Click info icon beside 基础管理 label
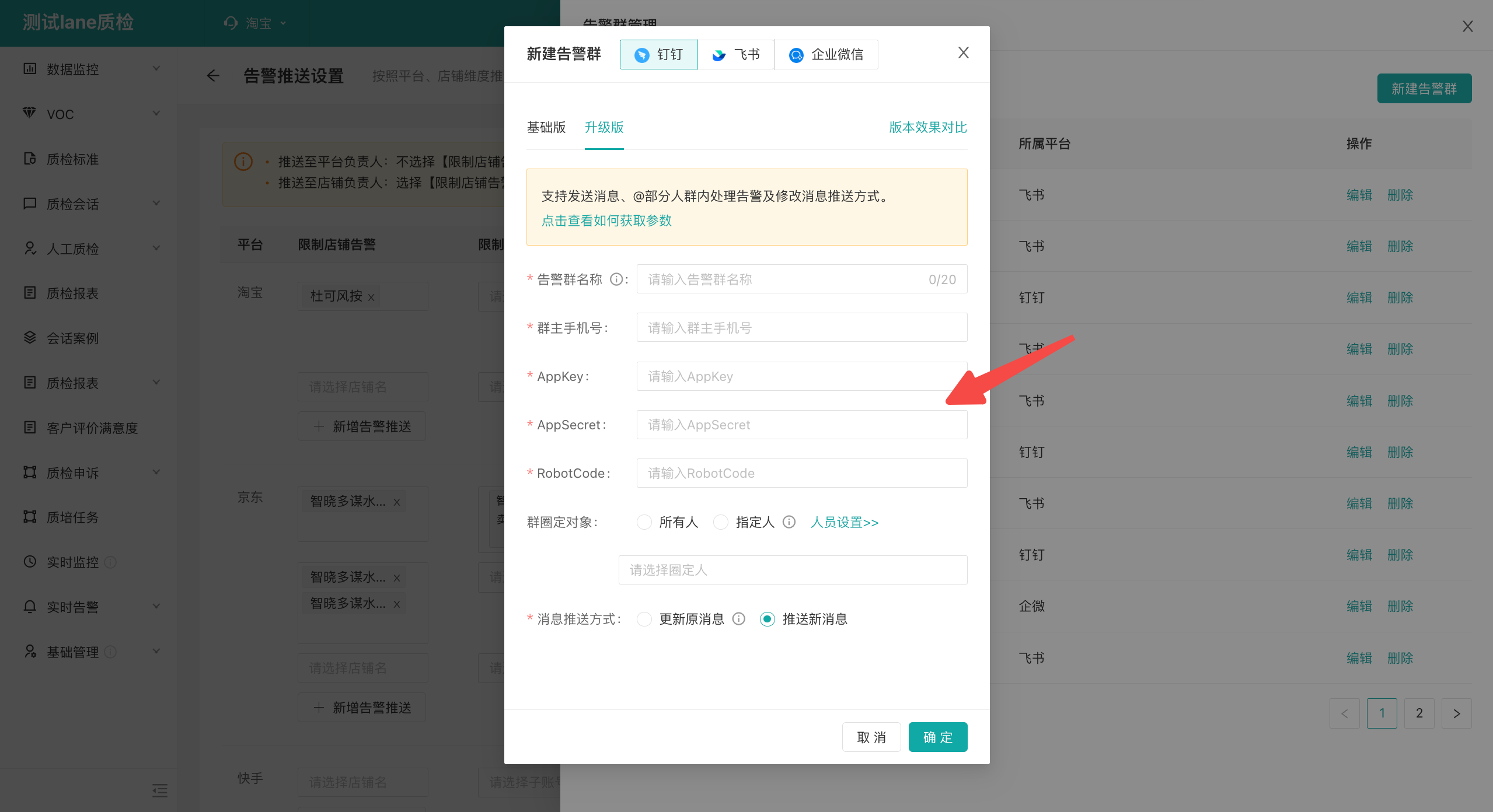This screenshot has height=812, width=1493. (x=110, y=652)
